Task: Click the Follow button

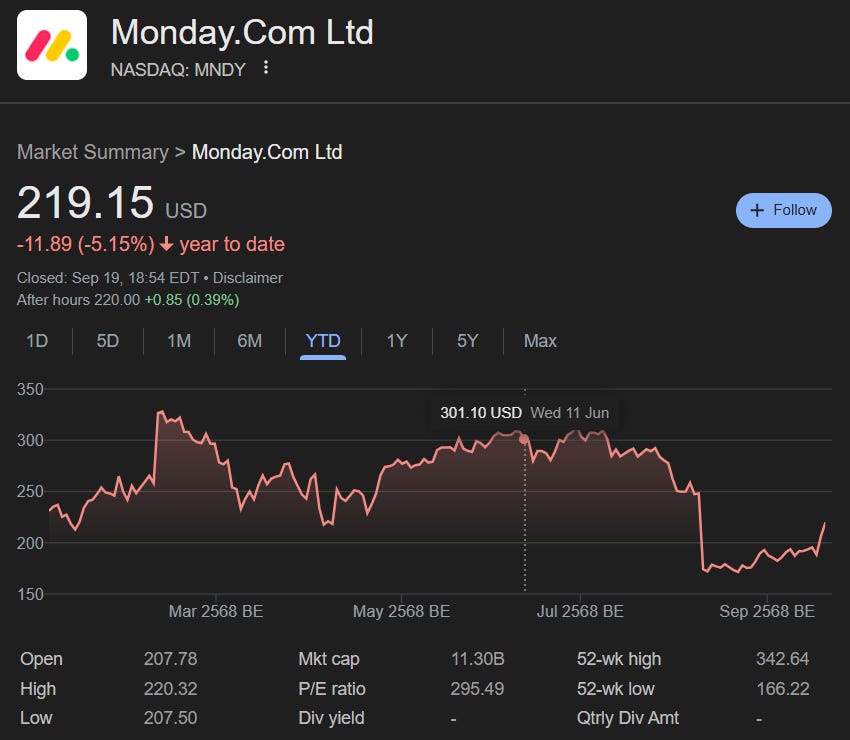Action: [783, 210]
